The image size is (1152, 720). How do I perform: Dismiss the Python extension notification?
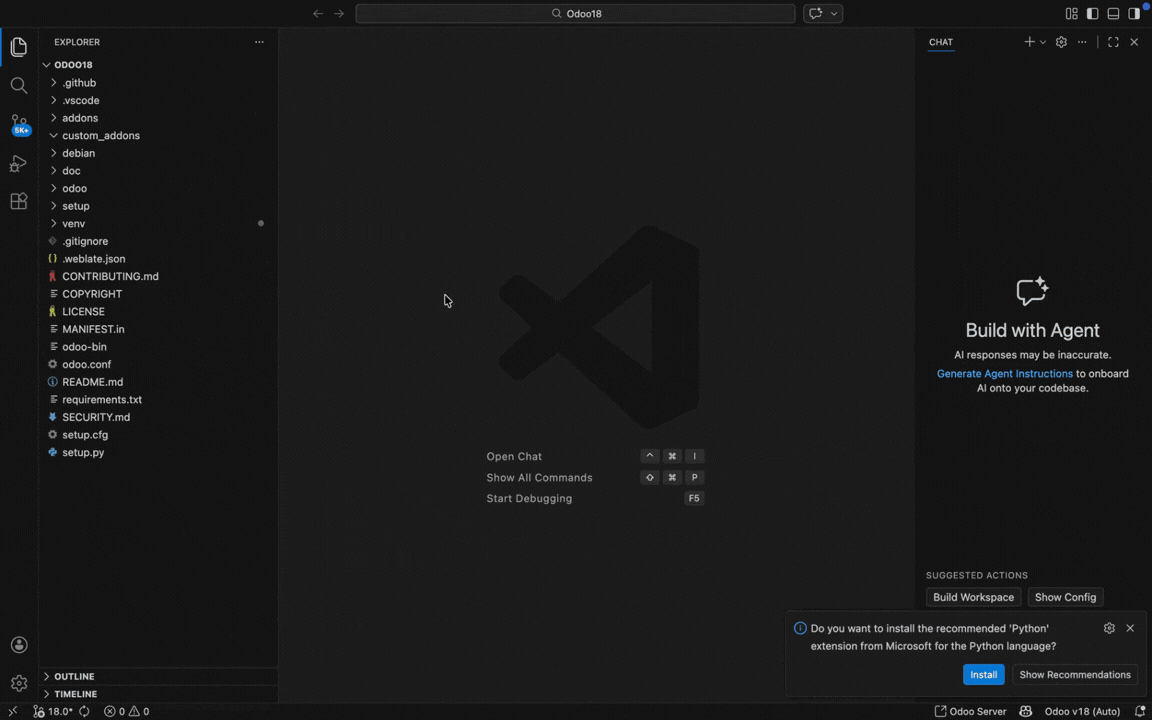click(1130, 628)
